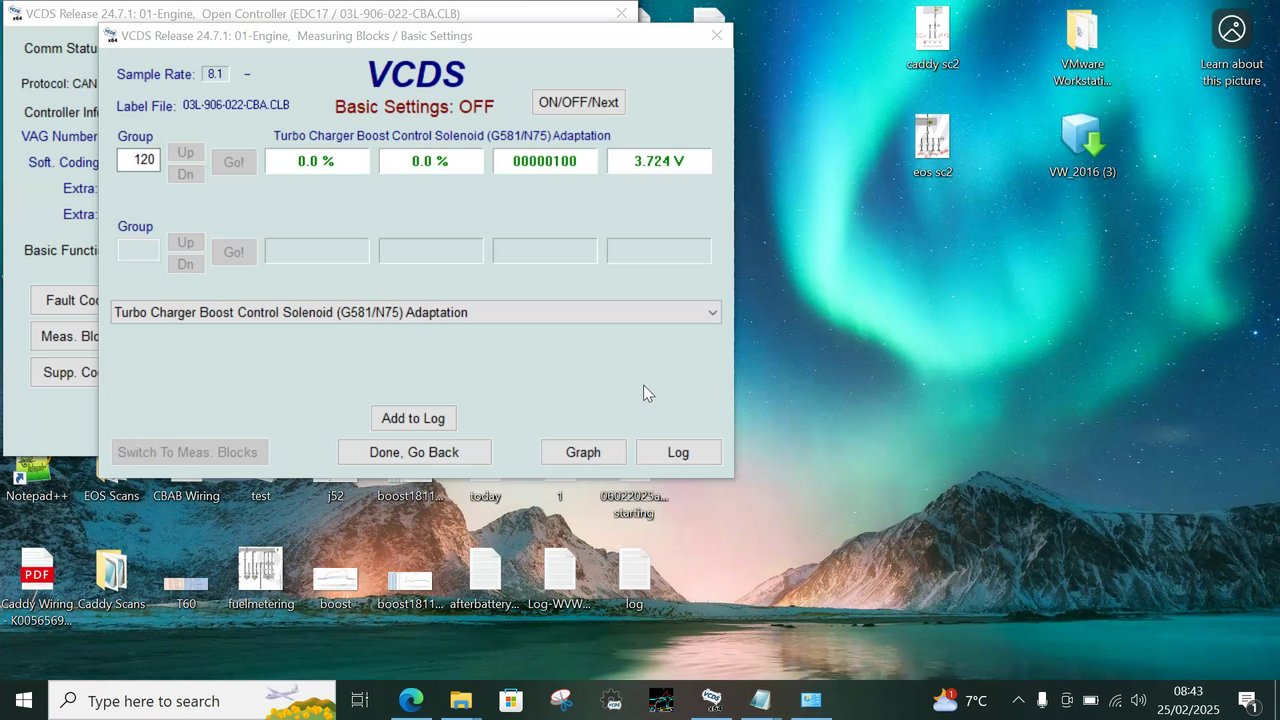The width and height of the screenshot is (1280, 720).
Task: Open network status tray icon
Action: tap(1115, 700)
